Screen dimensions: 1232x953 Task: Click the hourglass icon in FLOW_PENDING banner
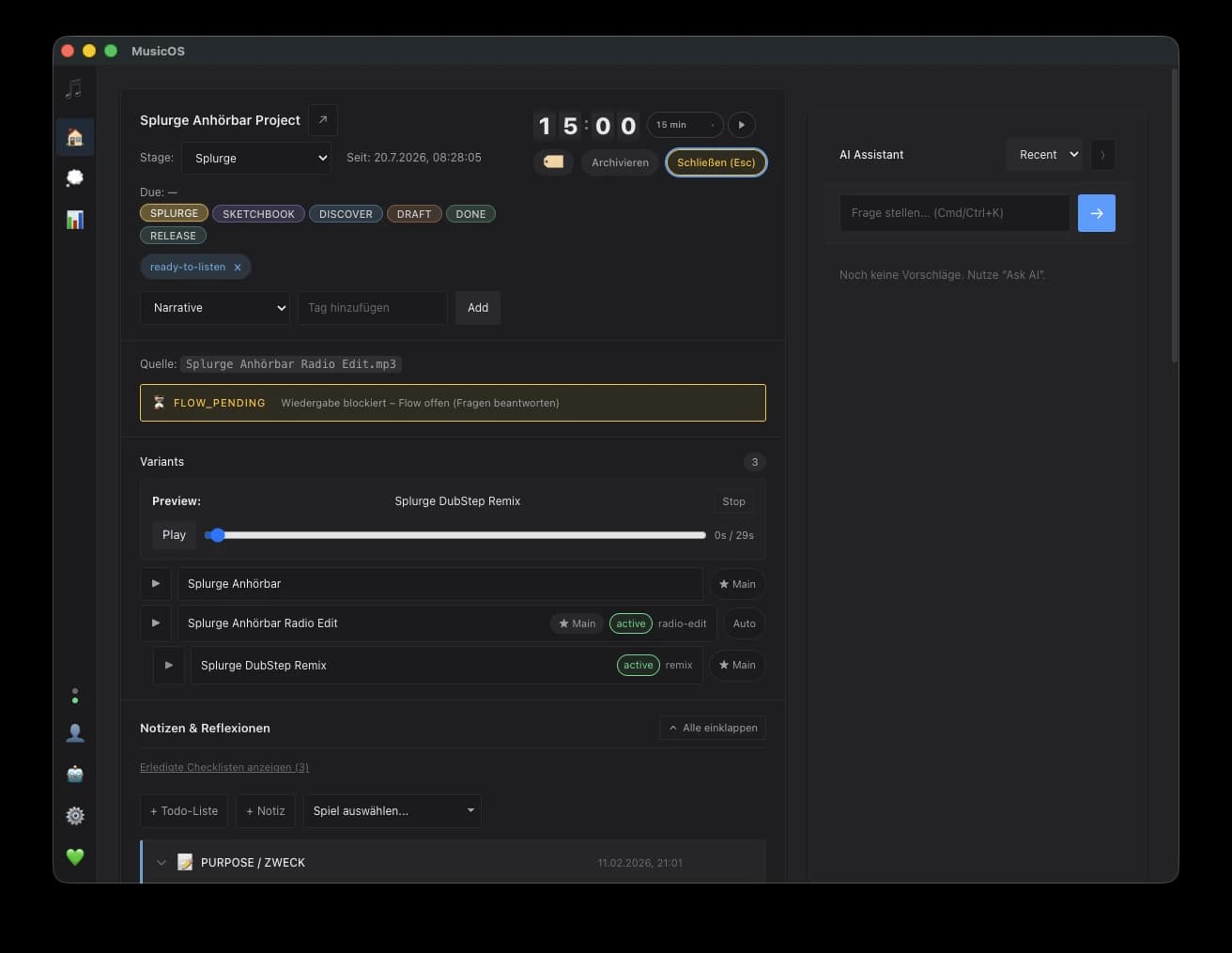[159, 403]
